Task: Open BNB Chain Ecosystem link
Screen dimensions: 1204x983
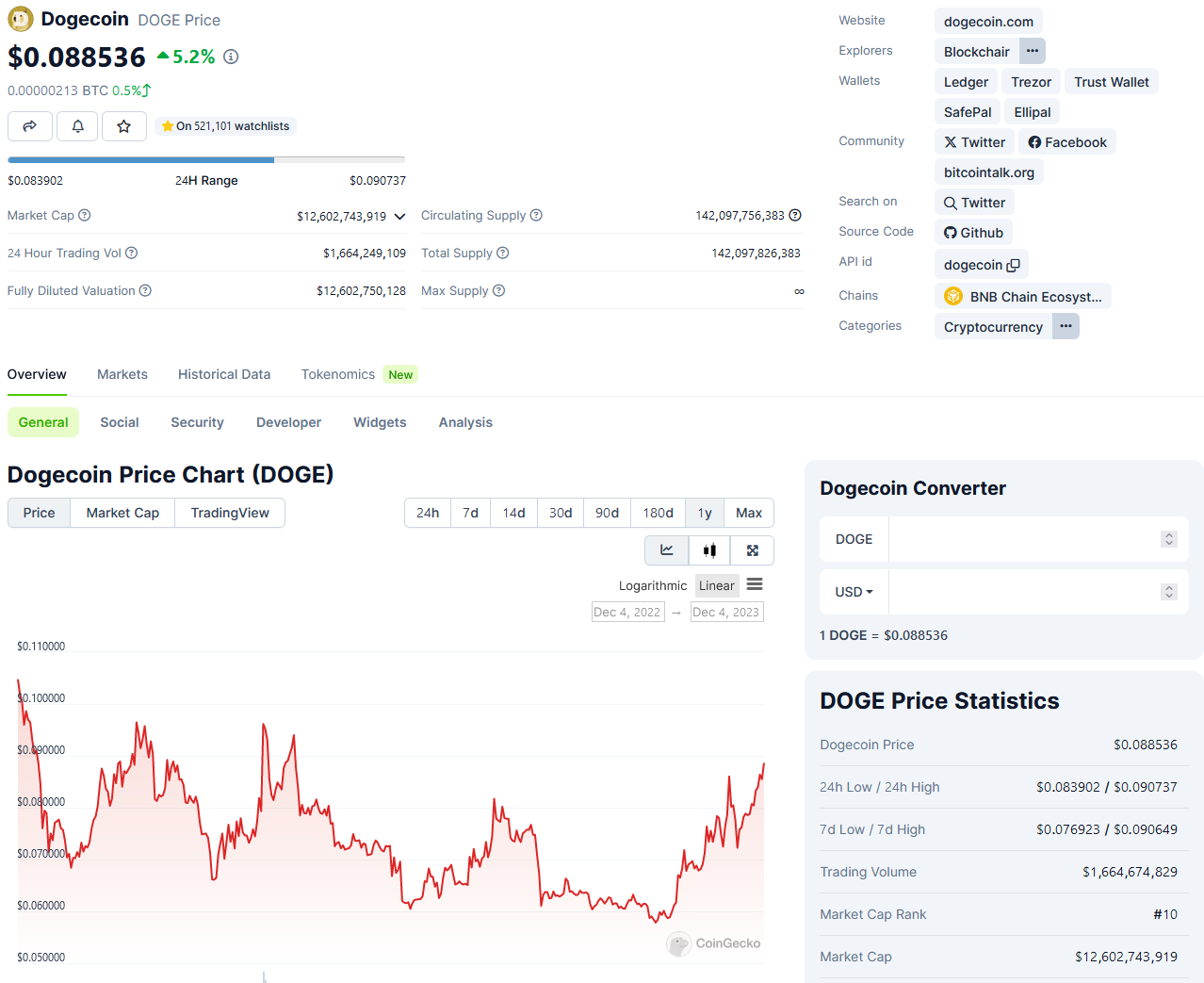Action: click(x=1023, y=296)
